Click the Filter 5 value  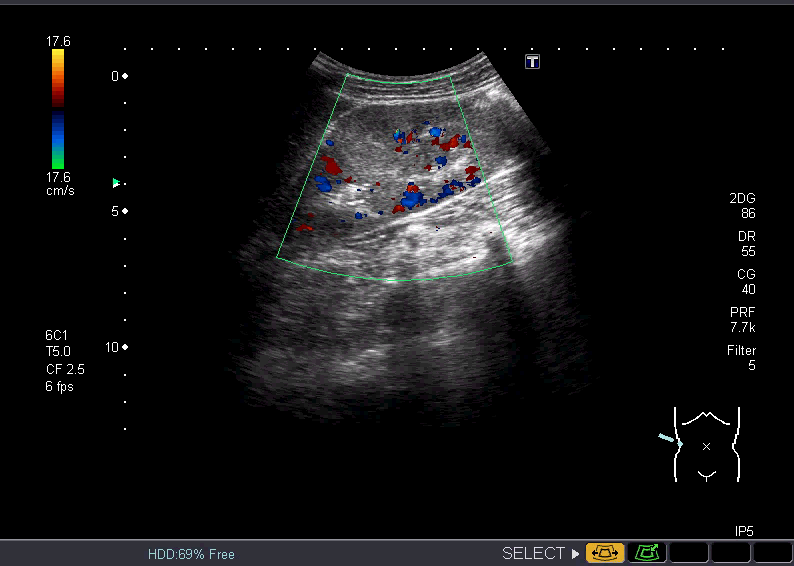coord(741,357)
